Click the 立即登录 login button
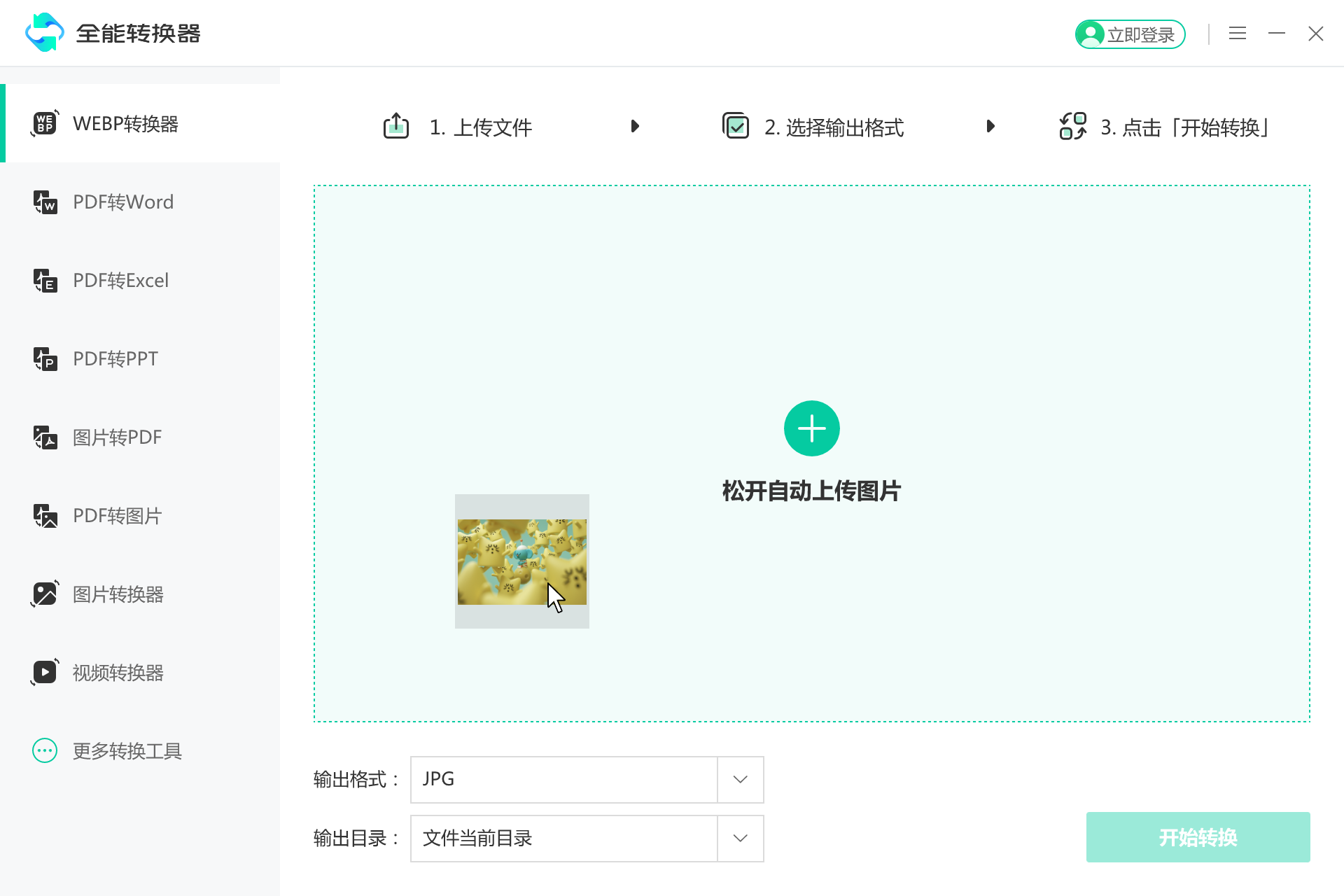This screenshot has height=896, width=1344. 1130,34
